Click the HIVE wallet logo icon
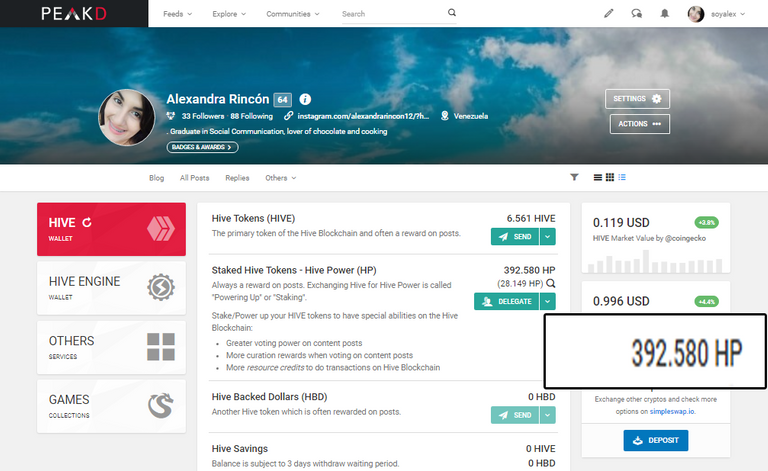 click(x=161, y=229)
